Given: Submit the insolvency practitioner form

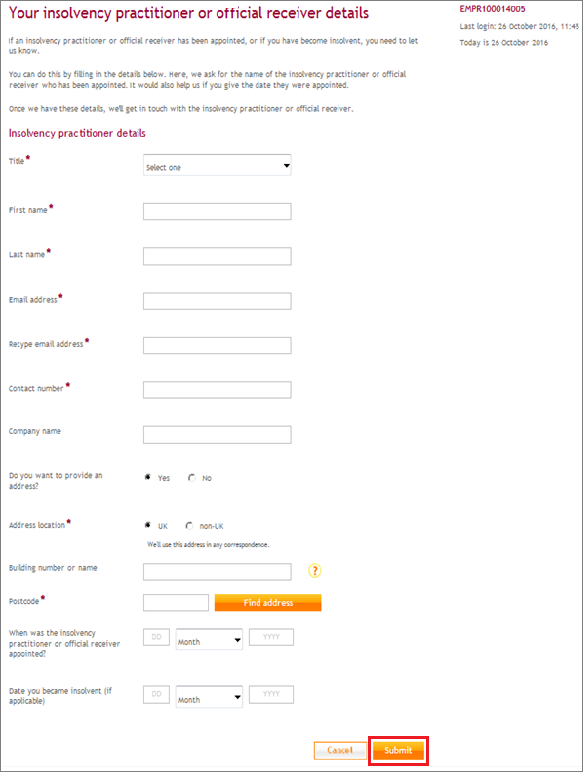Looking at the screenshot, I should click(x=398, y=750).
